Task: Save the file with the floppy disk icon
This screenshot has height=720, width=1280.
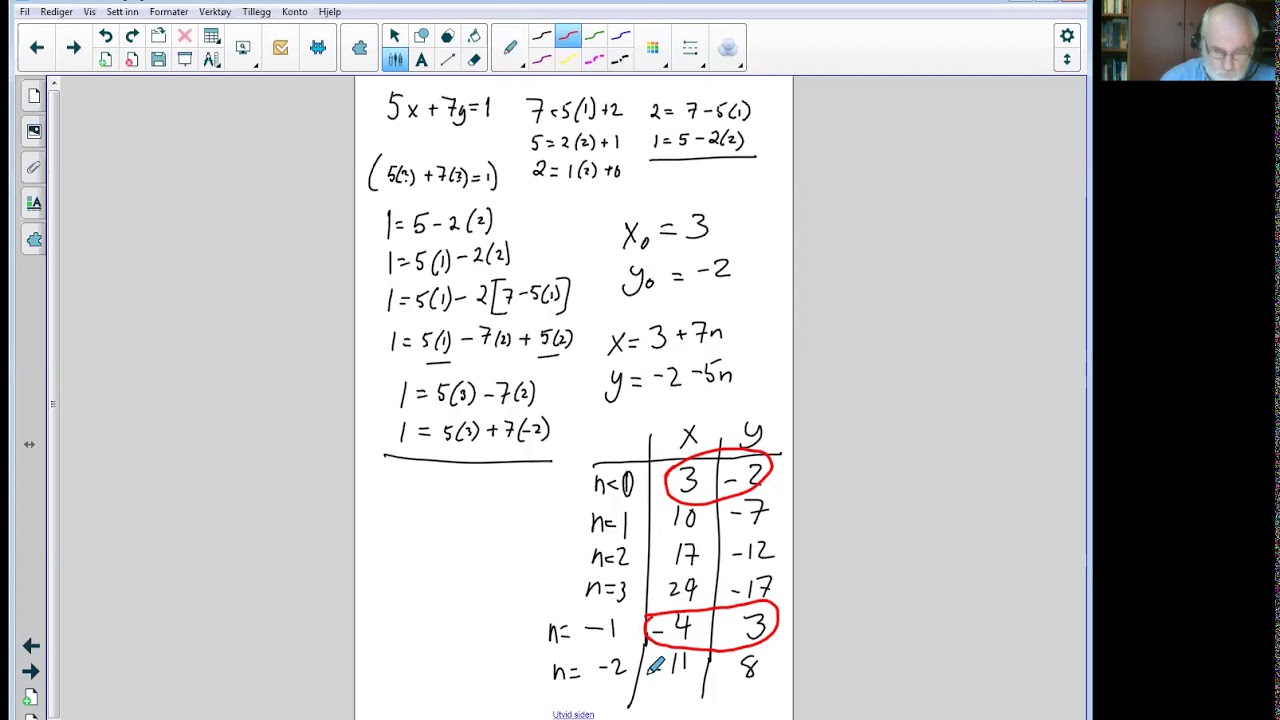Action: (158, 60)
